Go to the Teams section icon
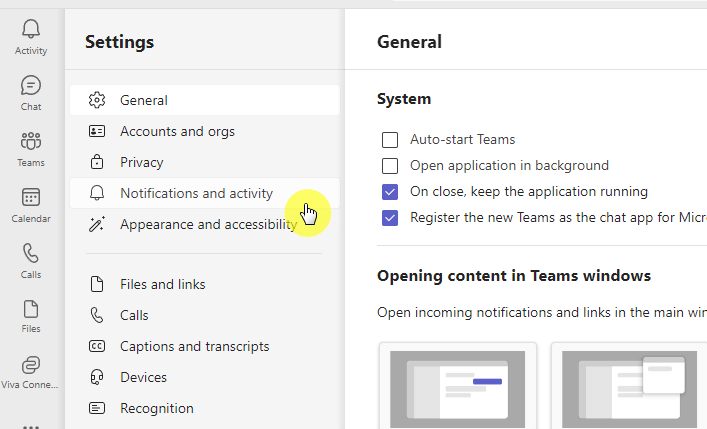The height and width of the screenshot is (429, 707). pos(31,141)
